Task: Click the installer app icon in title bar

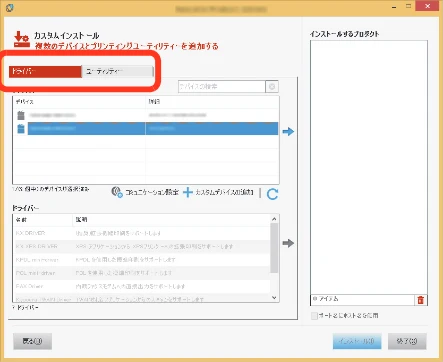Action: click(9, 8)
